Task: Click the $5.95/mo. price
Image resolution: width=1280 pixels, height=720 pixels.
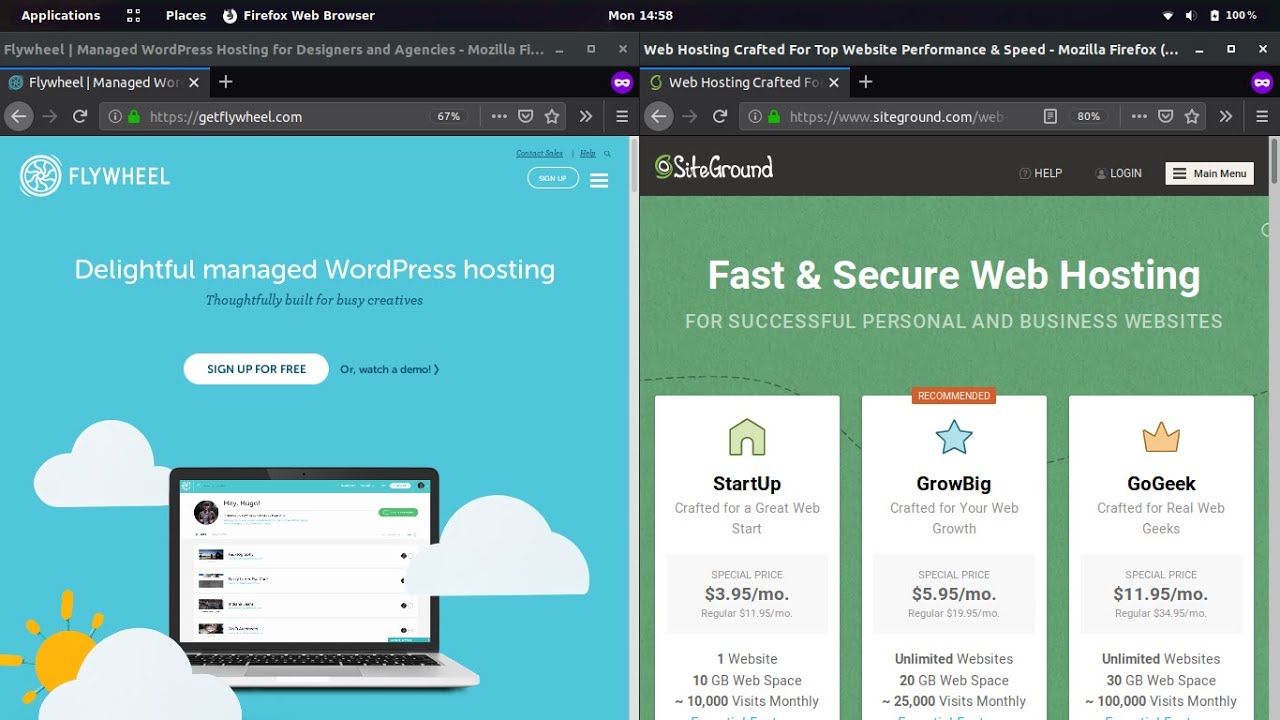Action: tap(954, 594)
